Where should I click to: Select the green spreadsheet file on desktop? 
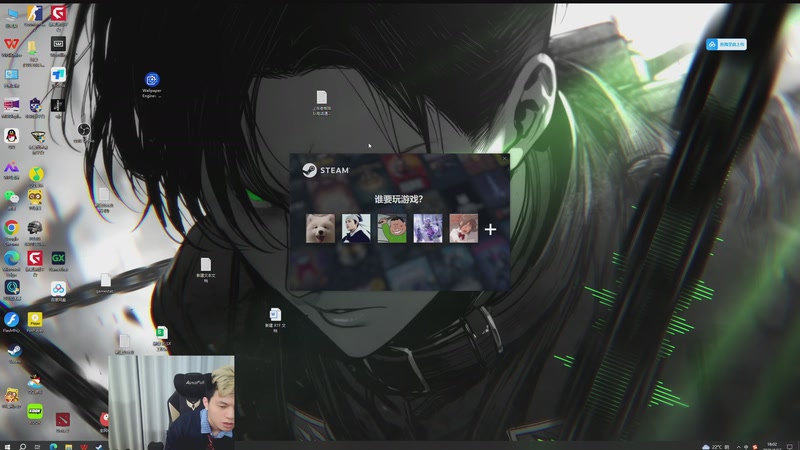click(161, 338)
